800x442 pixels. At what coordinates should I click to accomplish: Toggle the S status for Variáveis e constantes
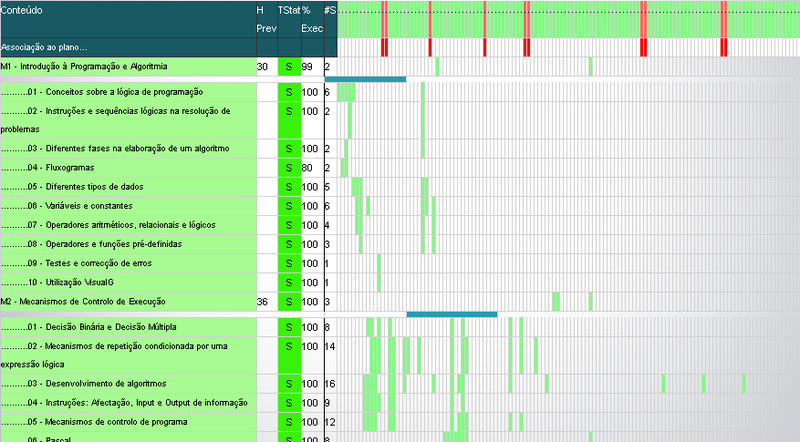point(289,206)
